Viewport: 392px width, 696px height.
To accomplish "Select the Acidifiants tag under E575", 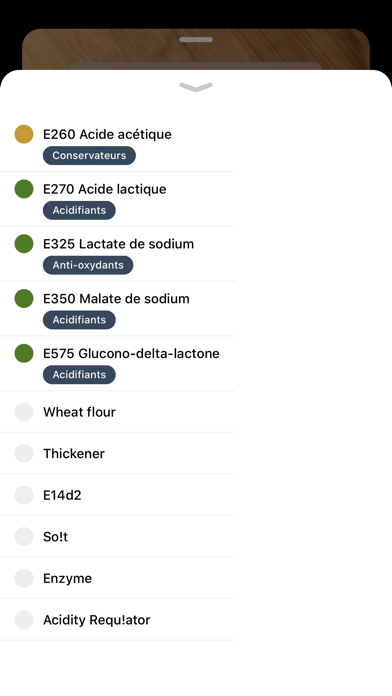I will [79, 375].
